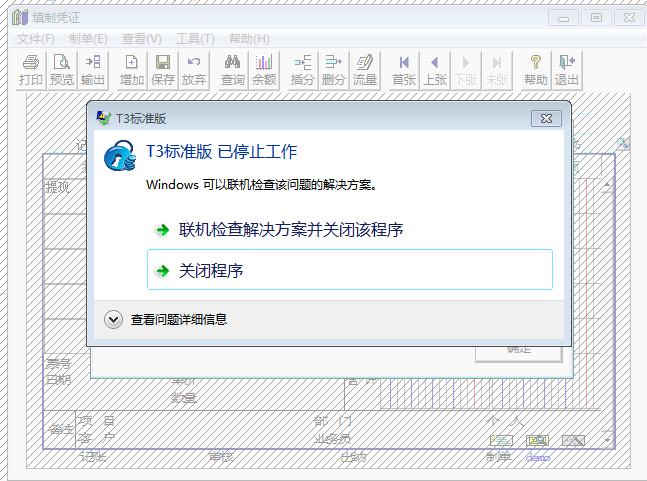Open 预览 print preview
Screen dimensions: 647x481
(61, 71)
